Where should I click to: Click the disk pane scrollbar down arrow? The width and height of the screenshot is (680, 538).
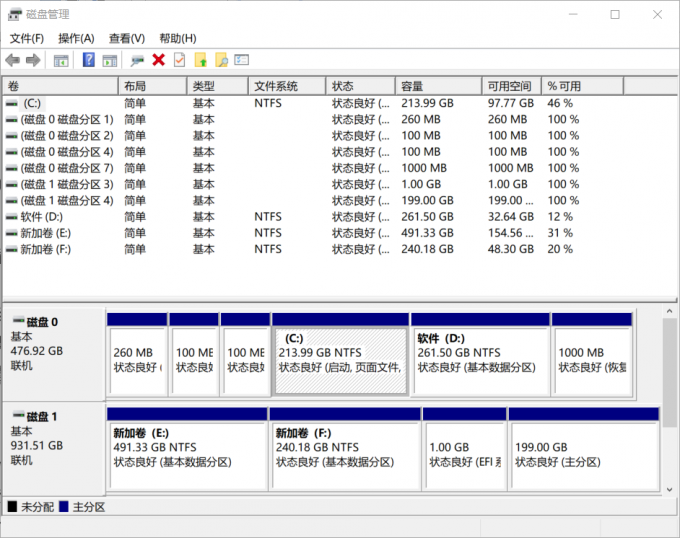coord(669,489)
